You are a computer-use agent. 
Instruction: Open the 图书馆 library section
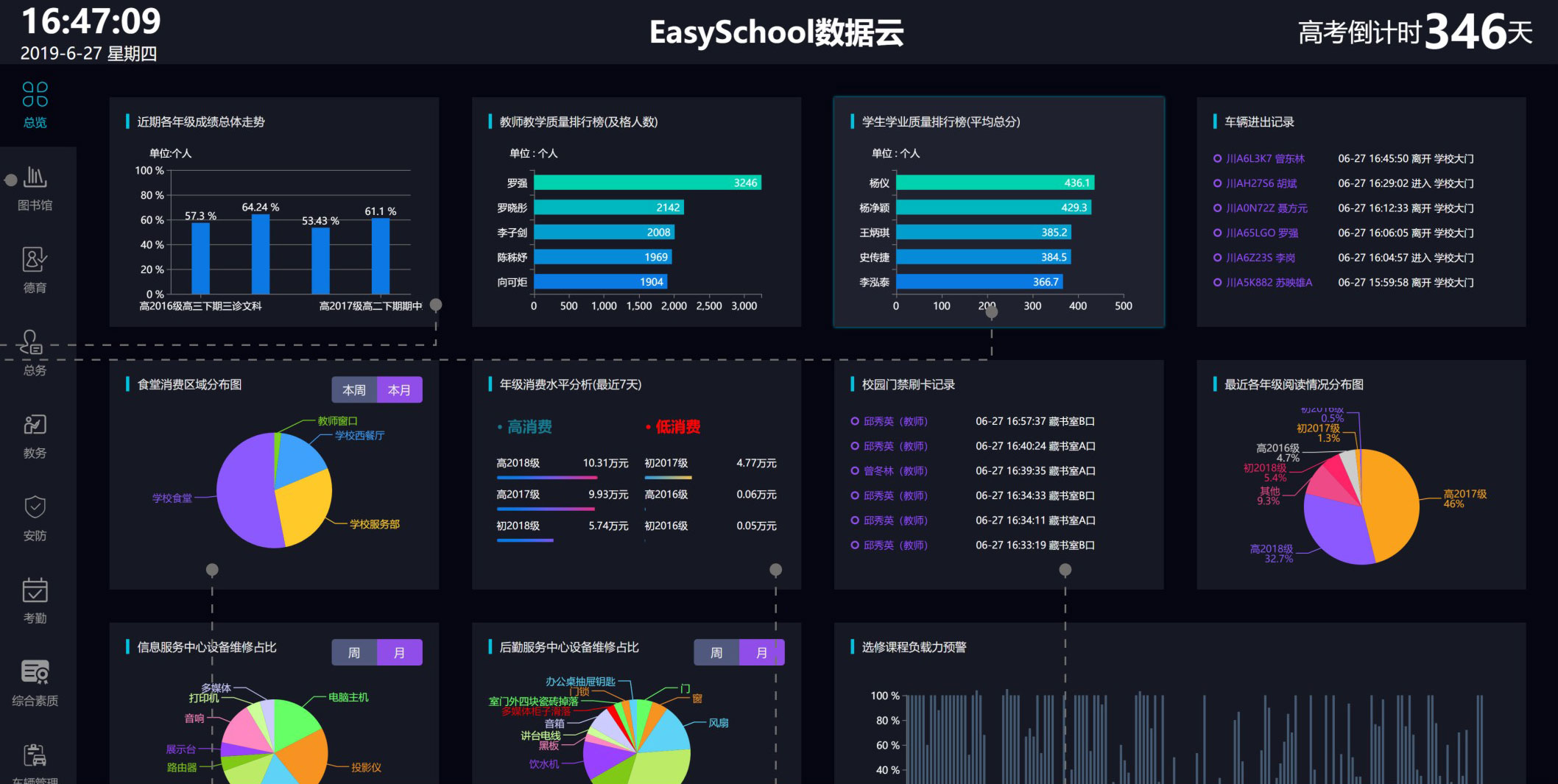pos(33,186)
